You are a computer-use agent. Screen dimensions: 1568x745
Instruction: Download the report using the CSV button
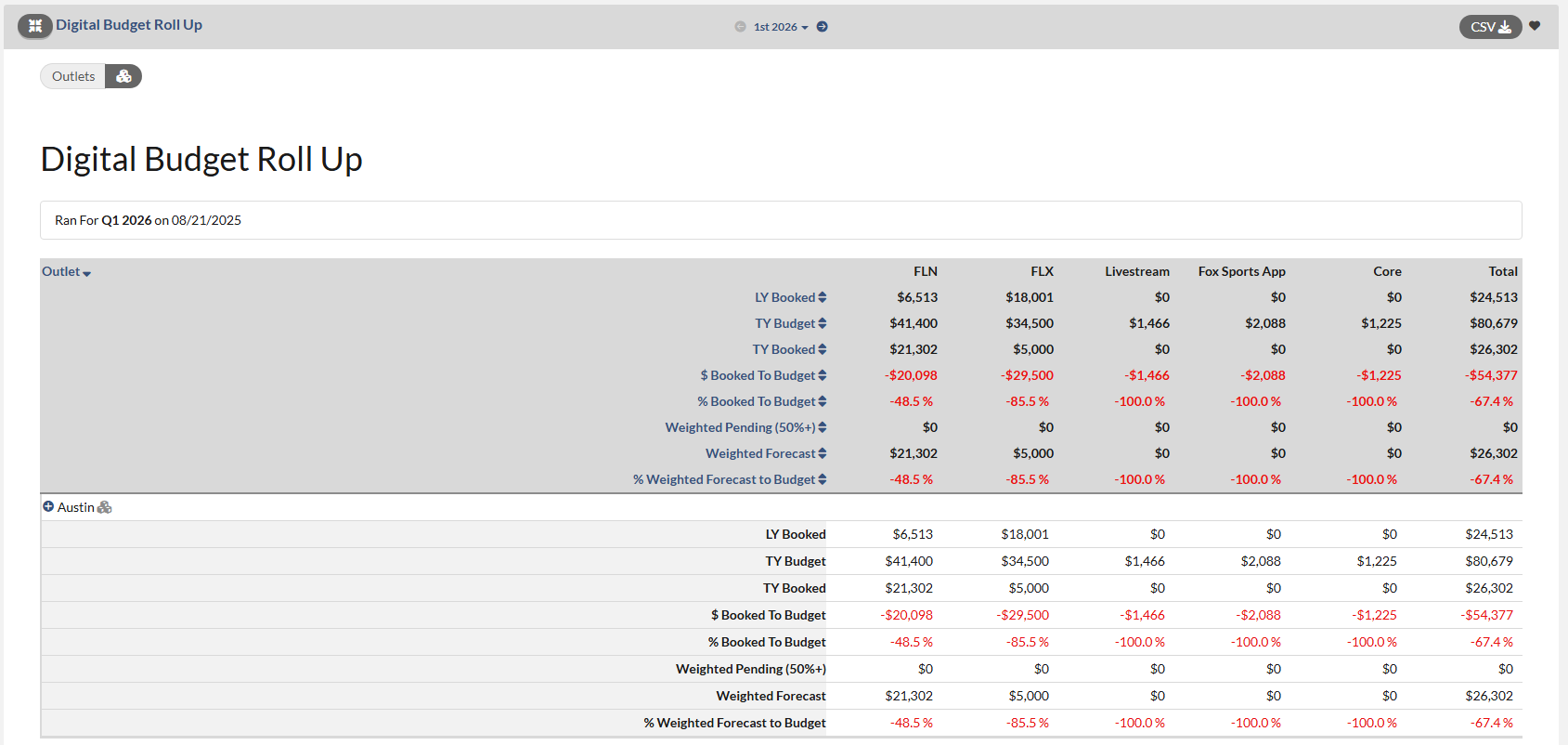[1490, 27]
